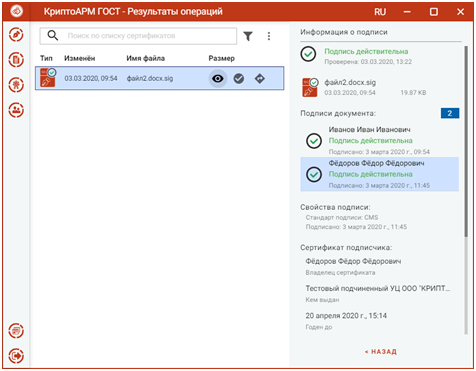The height and width of the screenshot is (371, 476).
Task: Click the verify checkmark icon in file row
Action: point(239,79)
